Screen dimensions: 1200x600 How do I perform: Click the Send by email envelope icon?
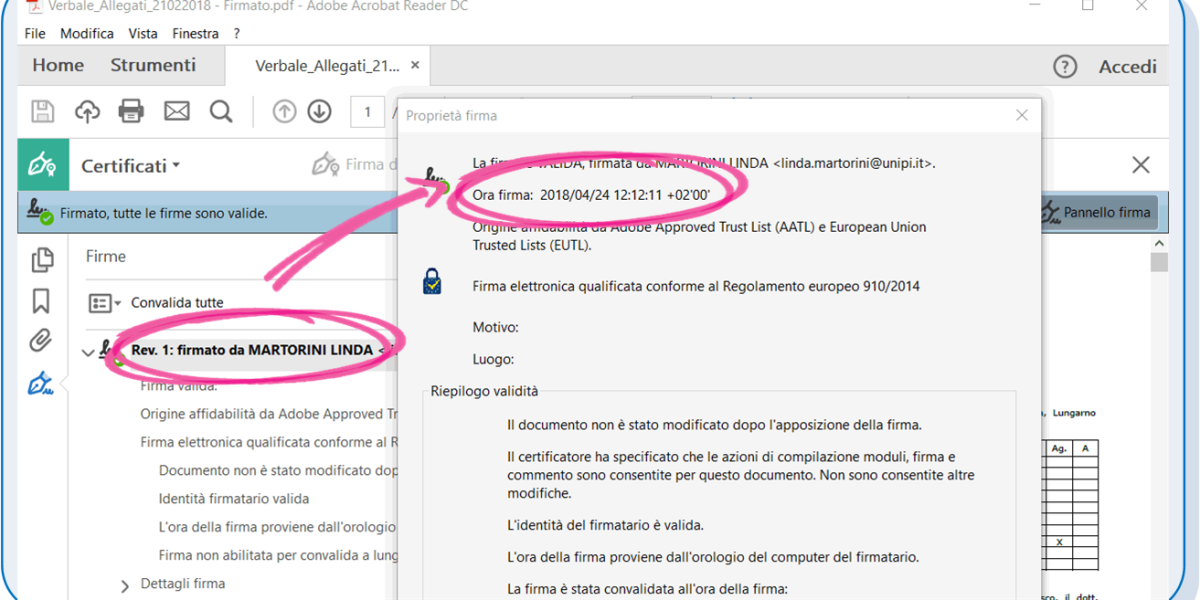(x=177, y=111)
